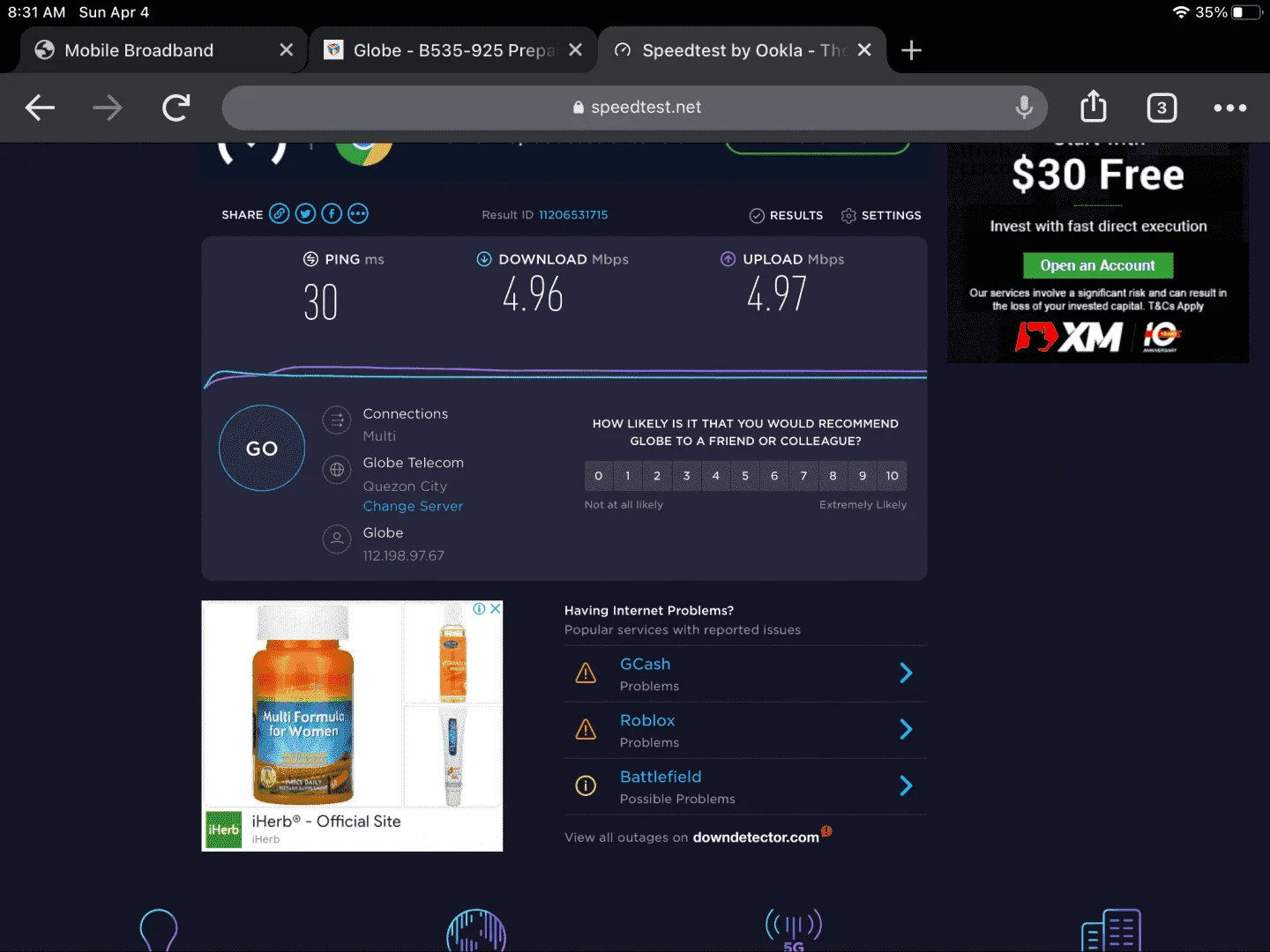Image resolution: width=1270 pixels, height=952 pixels.
Task: Click the download arrow icon
Action: point(484,259)
